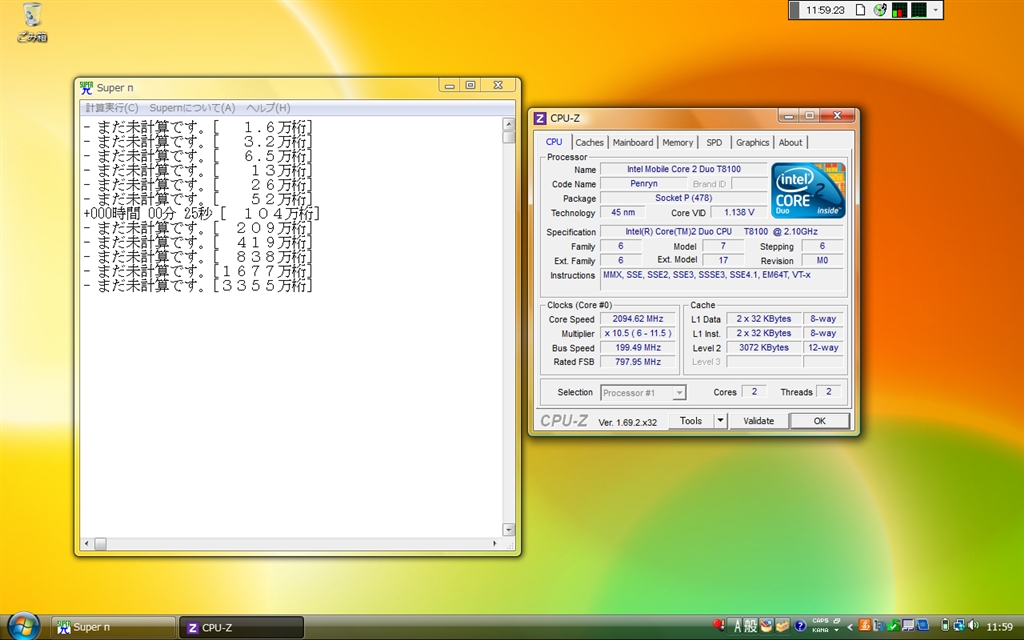Open the Memory tab in CPU-Z

coord(677,142)
